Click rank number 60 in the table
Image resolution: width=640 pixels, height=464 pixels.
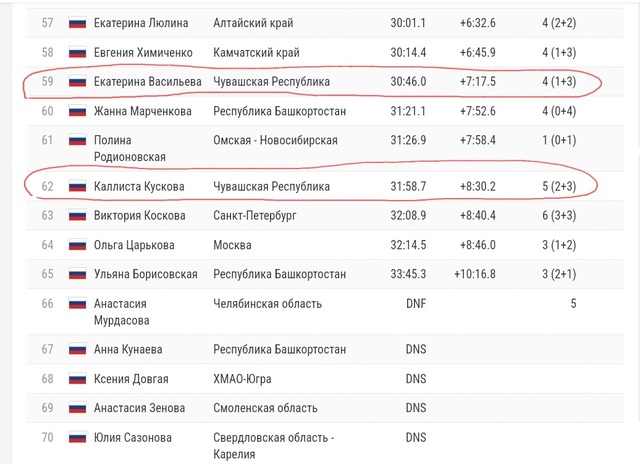(x=47, y=111)
